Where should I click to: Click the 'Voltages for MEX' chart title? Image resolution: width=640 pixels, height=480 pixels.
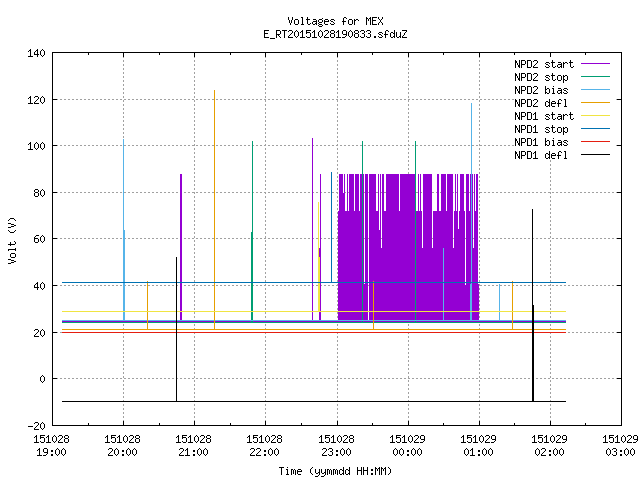tap(335, 21)
